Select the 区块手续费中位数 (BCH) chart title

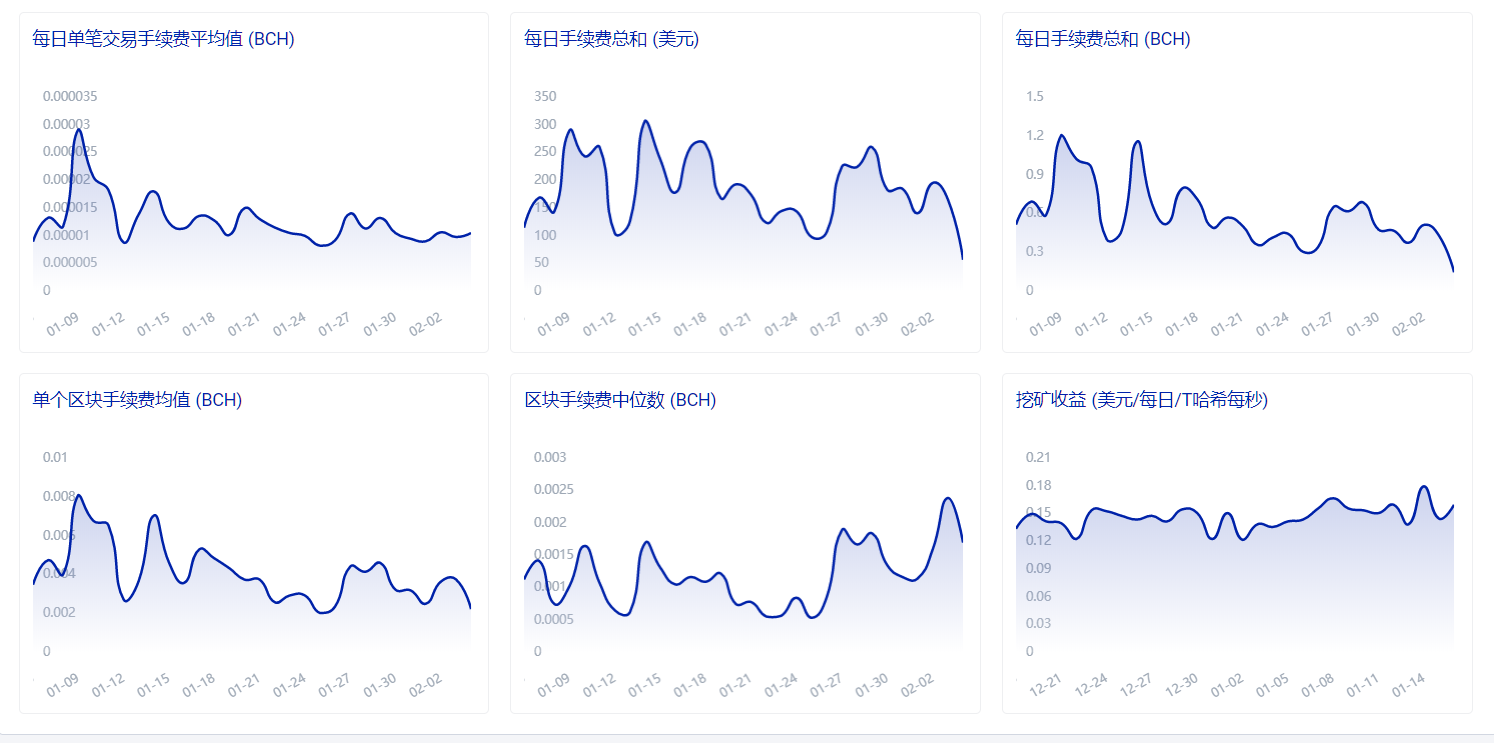coord(620,400)
